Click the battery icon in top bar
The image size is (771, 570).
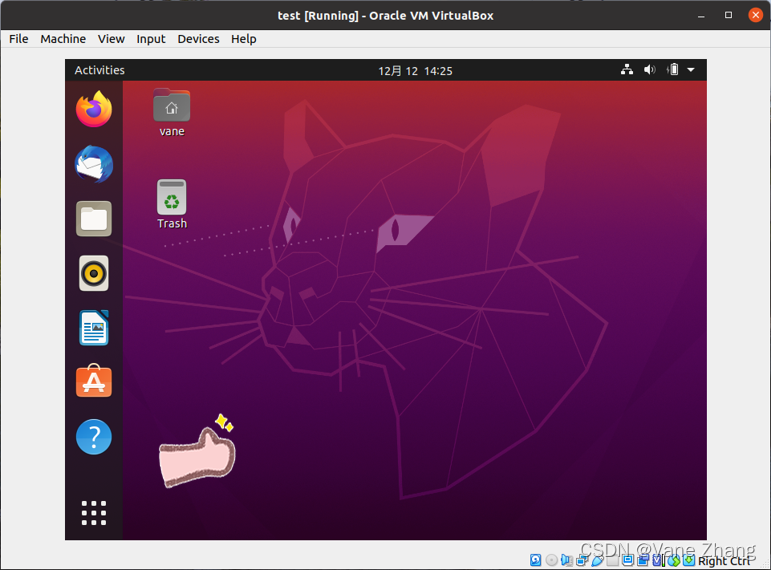[x=673, y=69]
